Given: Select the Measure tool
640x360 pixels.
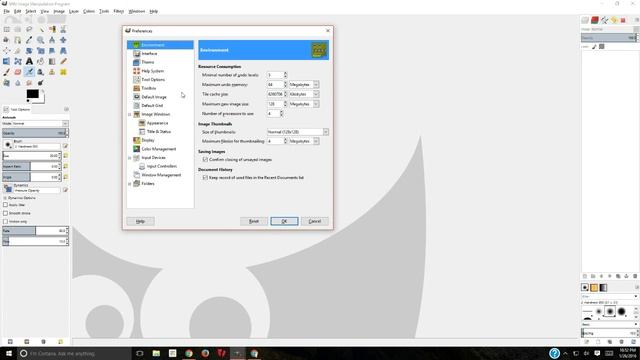Looking at the screenshot, I should tap(52, 40).
